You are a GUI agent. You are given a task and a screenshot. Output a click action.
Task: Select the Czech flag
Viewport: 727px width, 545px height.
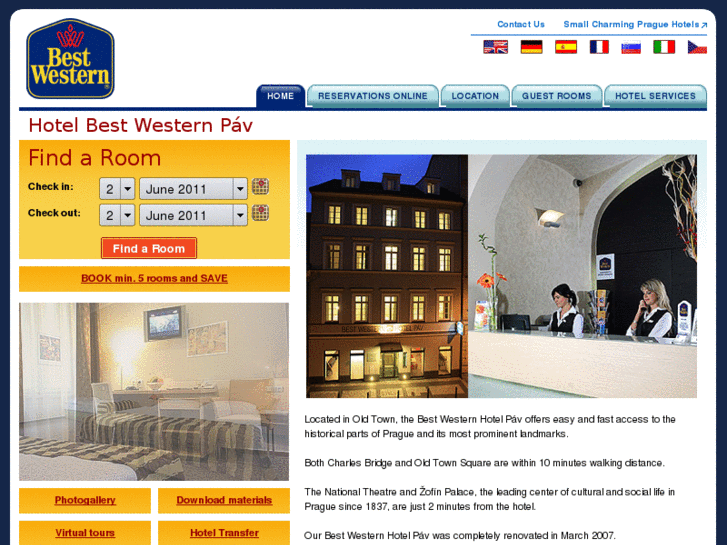697,47
